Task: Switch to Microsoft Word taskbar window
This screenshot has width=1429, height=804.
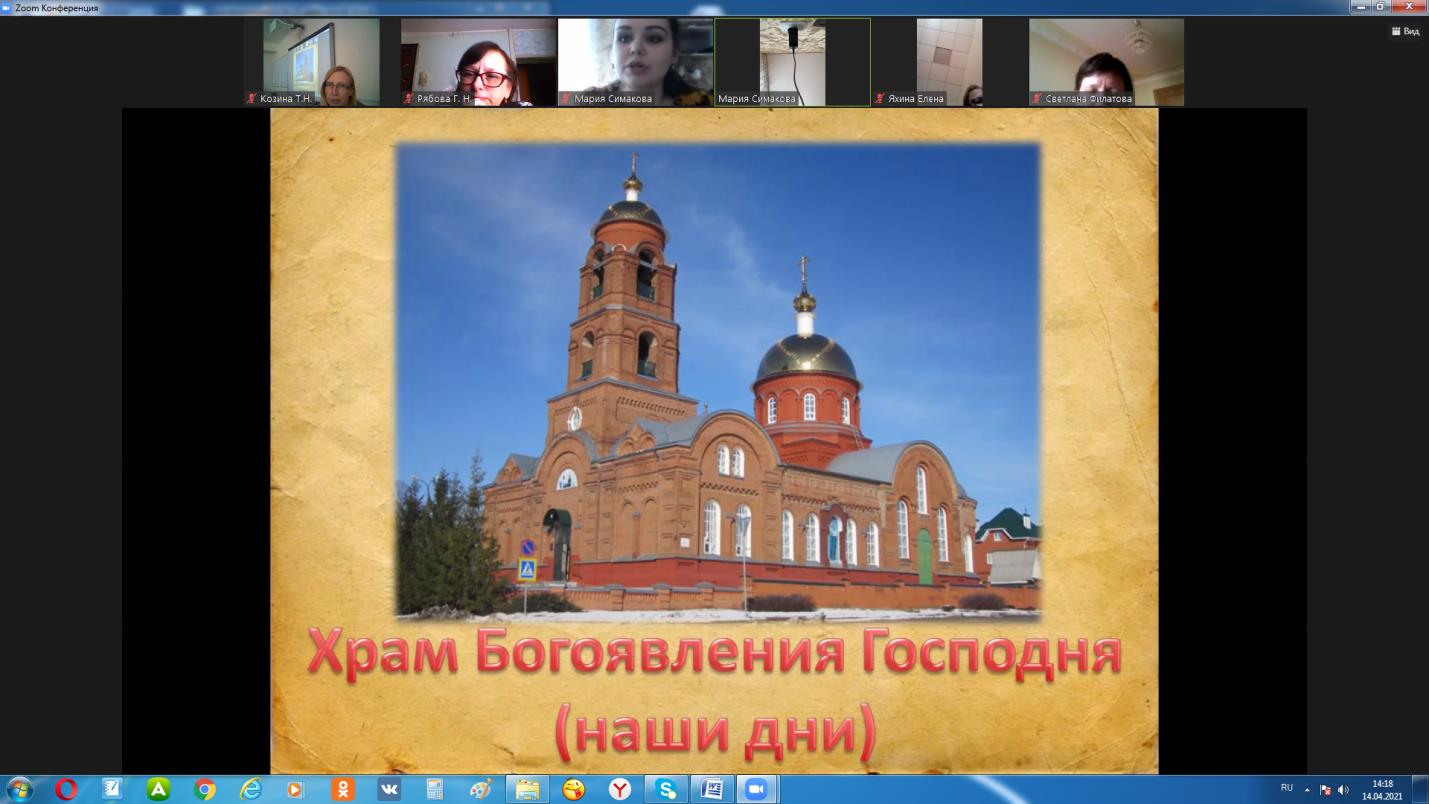Action: (711, 789)
